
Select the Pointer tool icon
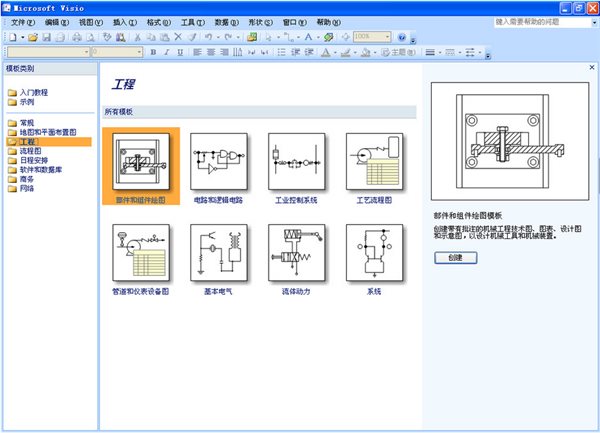coord(269,37)
